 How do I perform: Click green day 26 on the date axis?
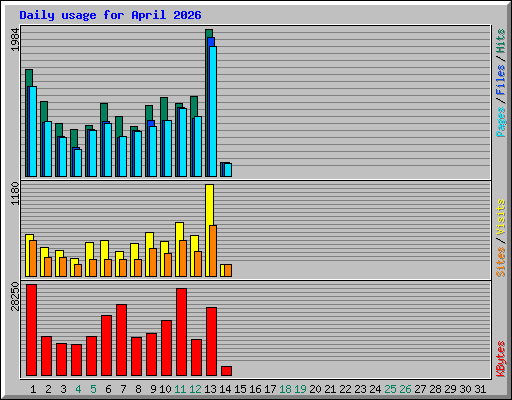405,389
